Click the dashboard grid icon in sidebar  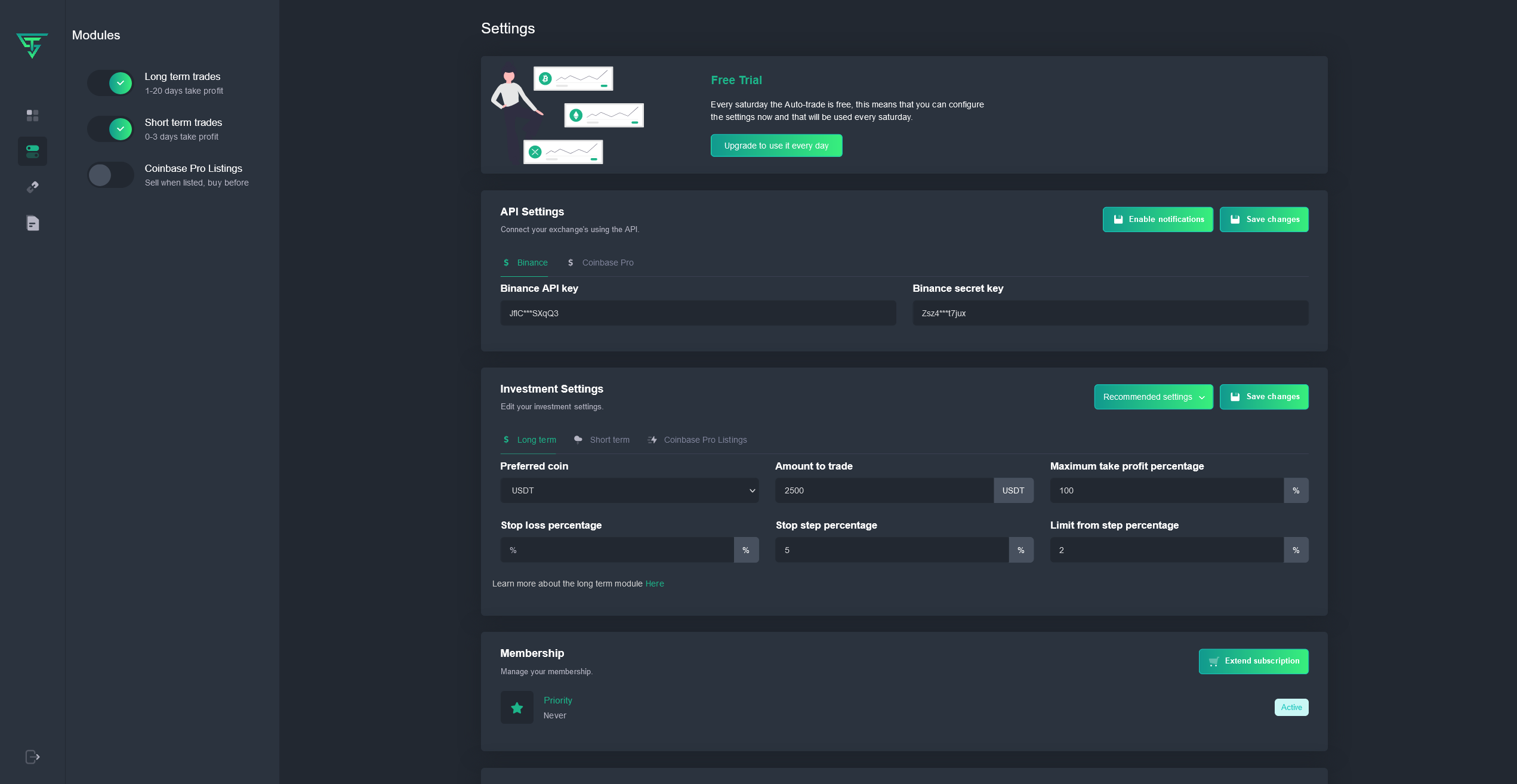(x=32, y=115)
